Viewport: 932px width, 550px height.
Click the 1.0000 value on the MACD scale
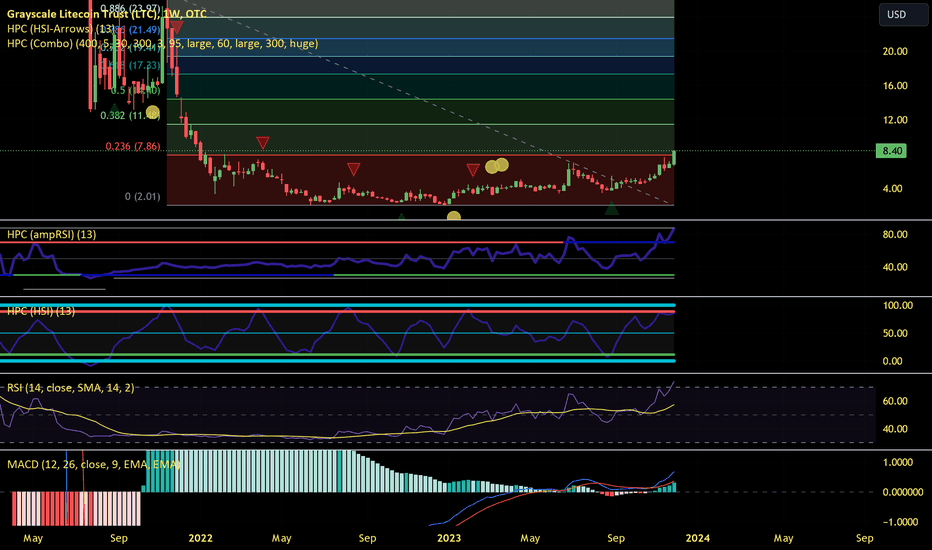tap(898, 462)
